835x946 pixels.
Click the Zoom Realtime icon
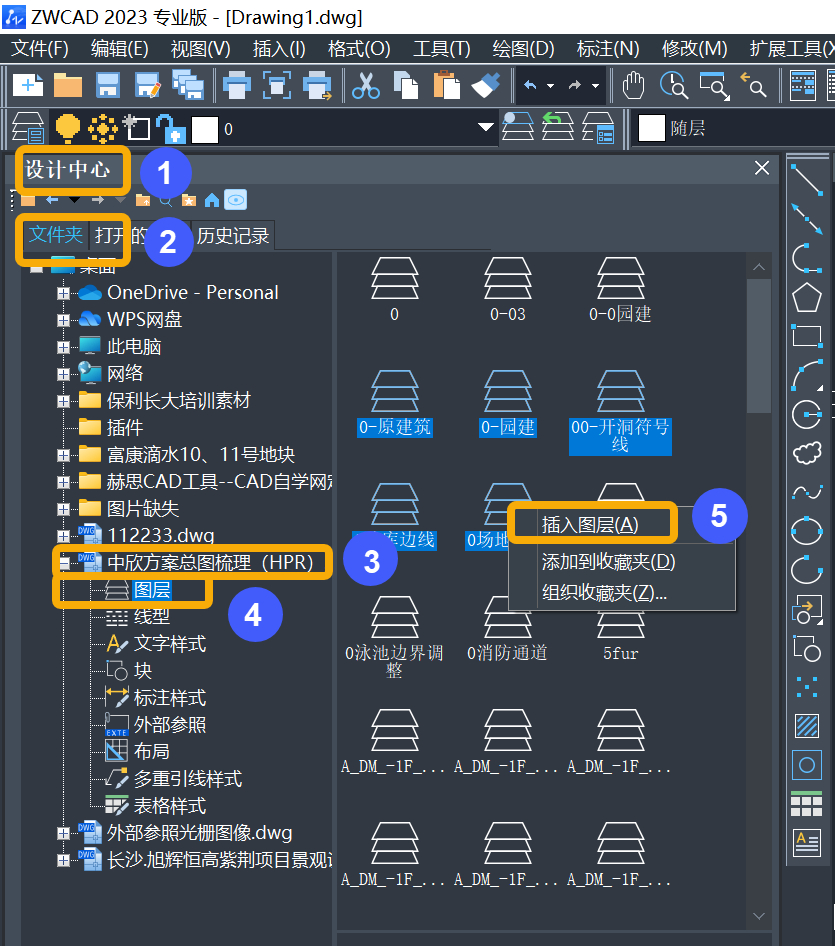click(673, 86)
